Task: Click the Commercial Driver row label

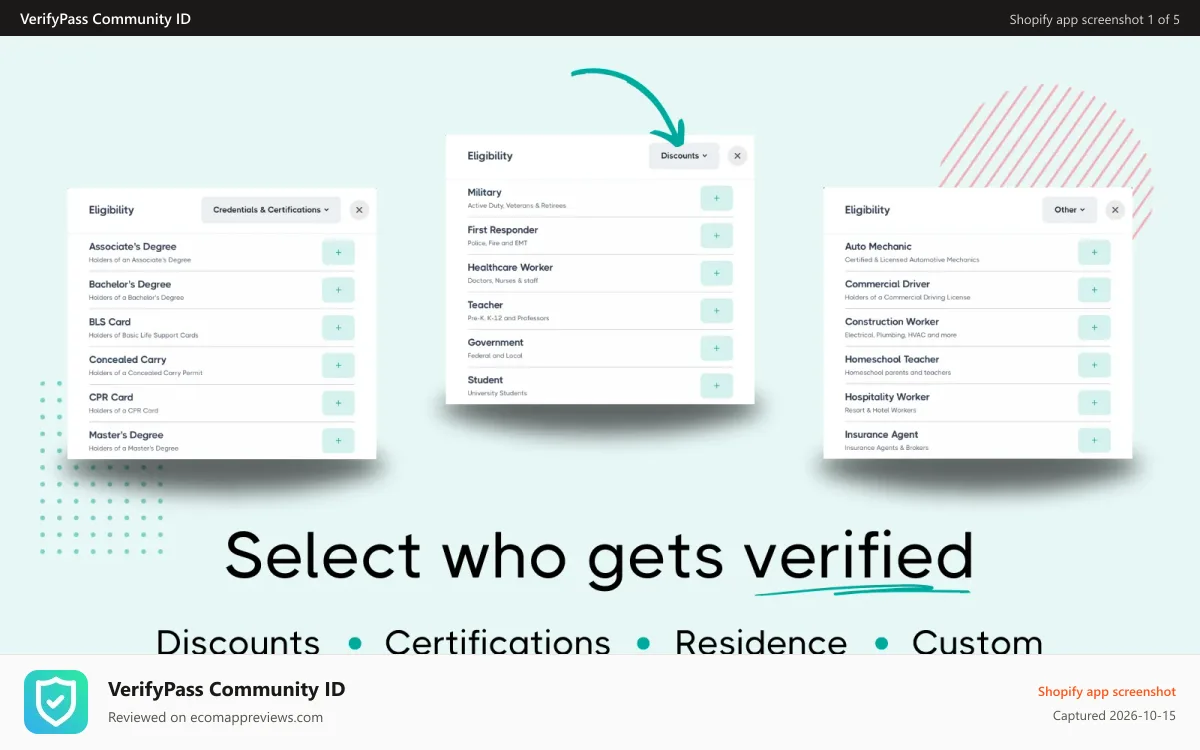Action: click(x=887, y=284)
